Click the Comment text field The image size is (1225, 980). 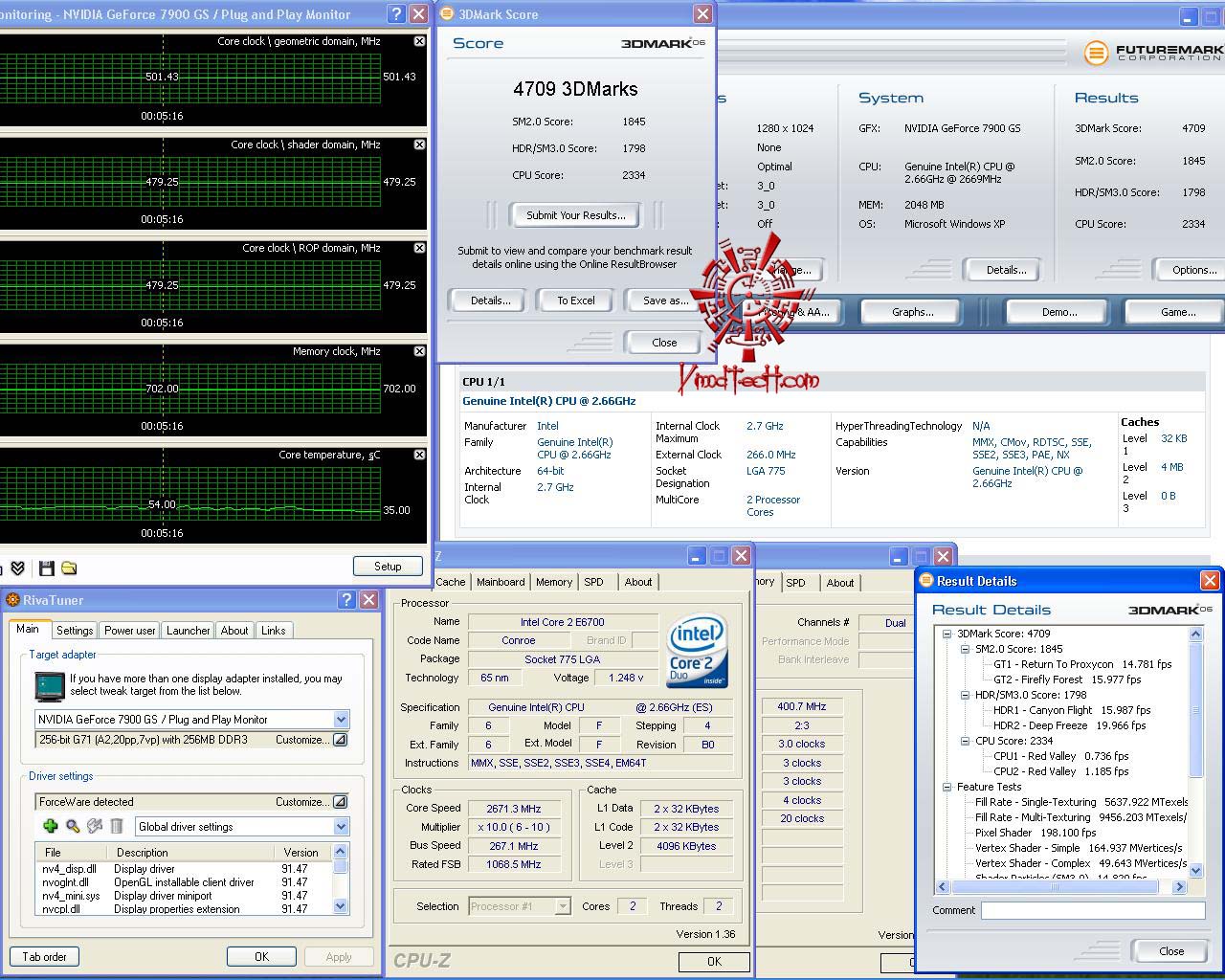pyautogui.click(x=1092, y=911)
